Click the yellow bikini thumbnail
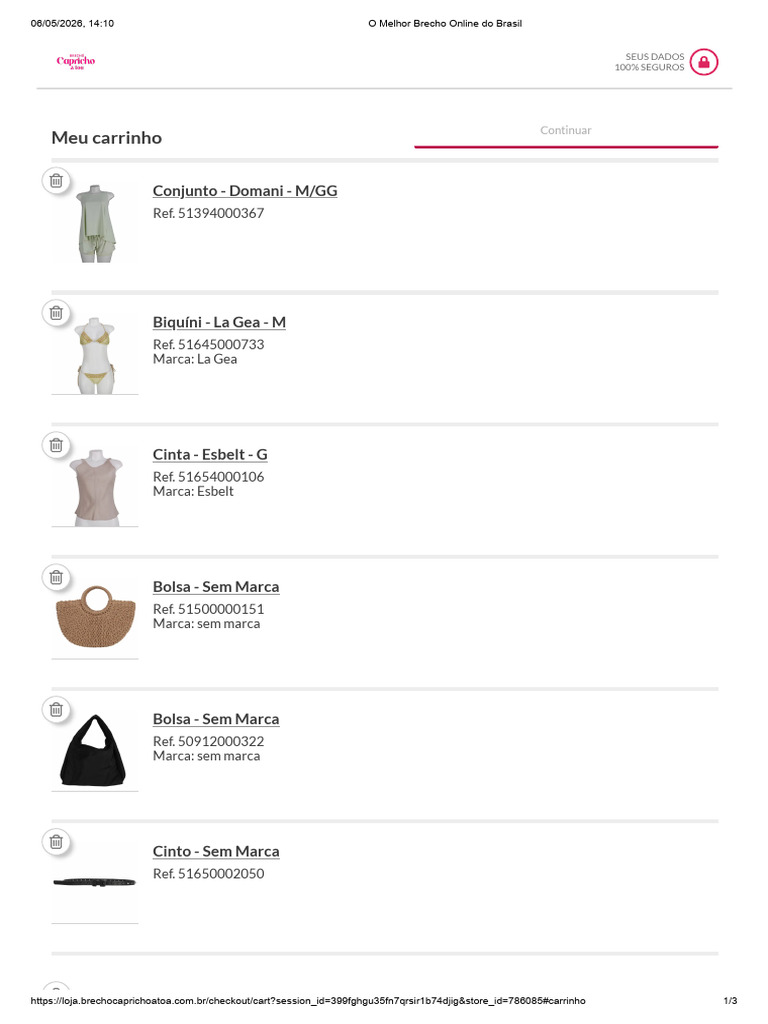The width and height of the screenshot is (768, 1024). (x=96, y=355)
